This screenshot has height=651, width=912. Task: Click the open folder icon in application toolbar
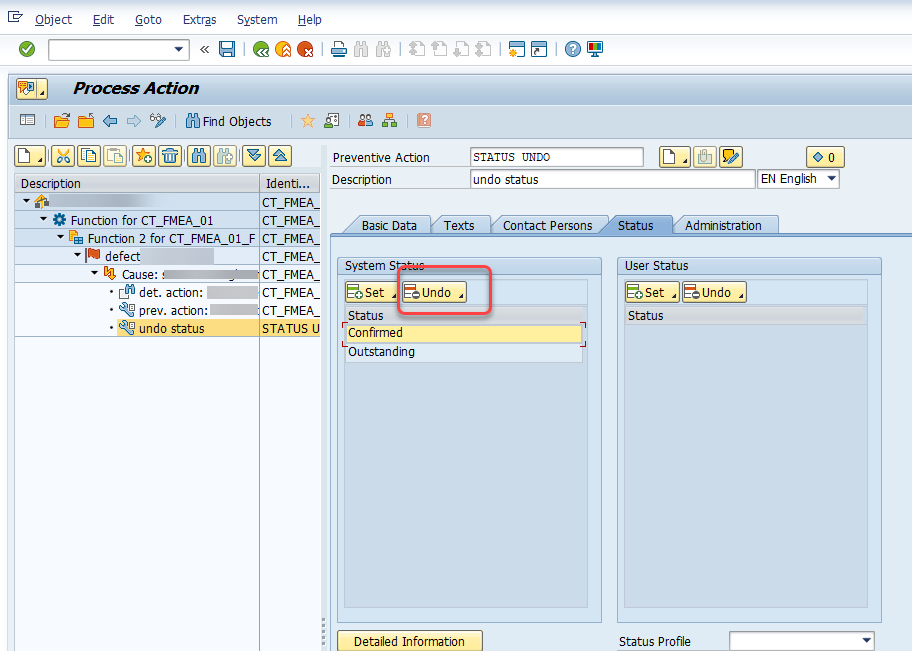coord(62,121)
